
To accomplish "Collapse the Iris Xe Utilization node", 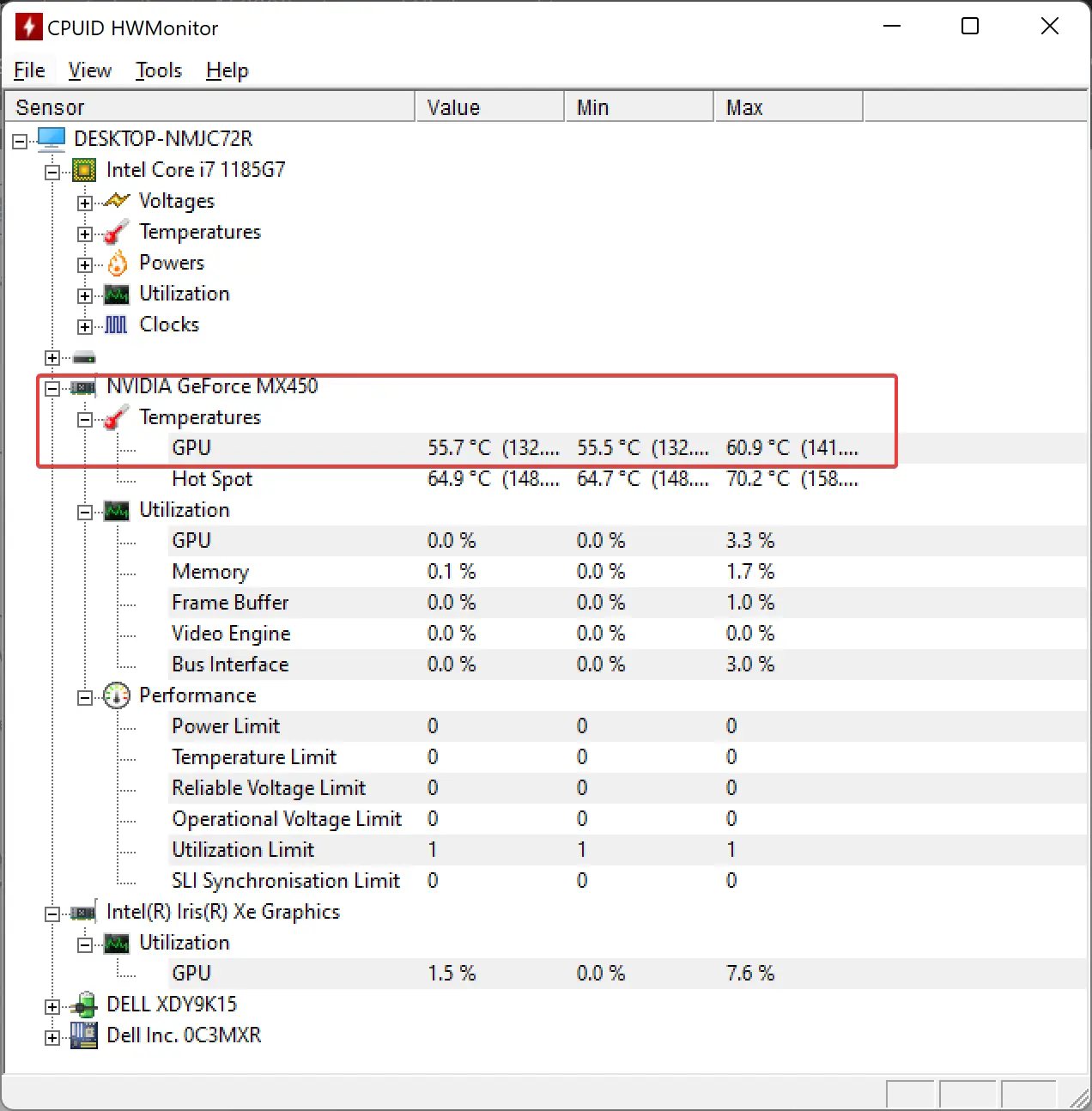I will [x=84, y=945].
